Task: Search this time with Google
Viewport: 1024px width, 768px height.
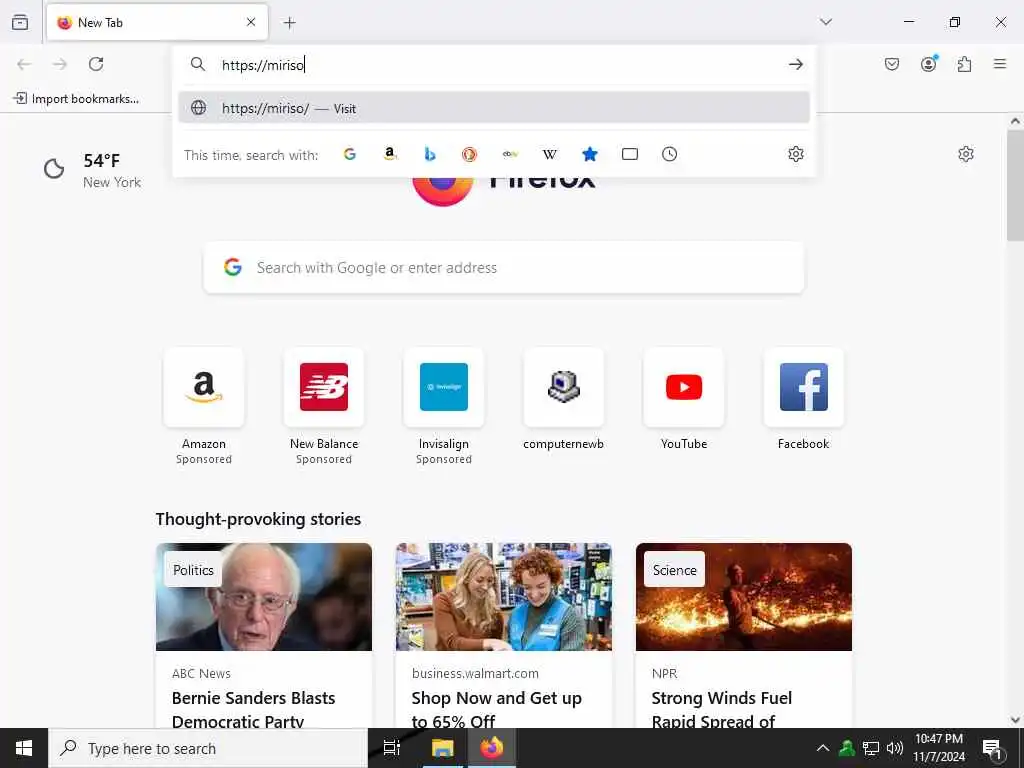Action: tap(350, 154)
